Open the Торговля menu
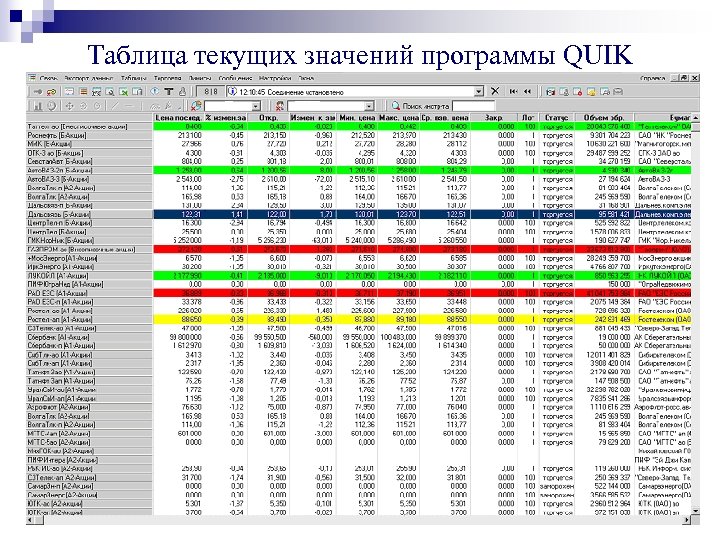The image size is (720, 540). click(x=167, y=79)
